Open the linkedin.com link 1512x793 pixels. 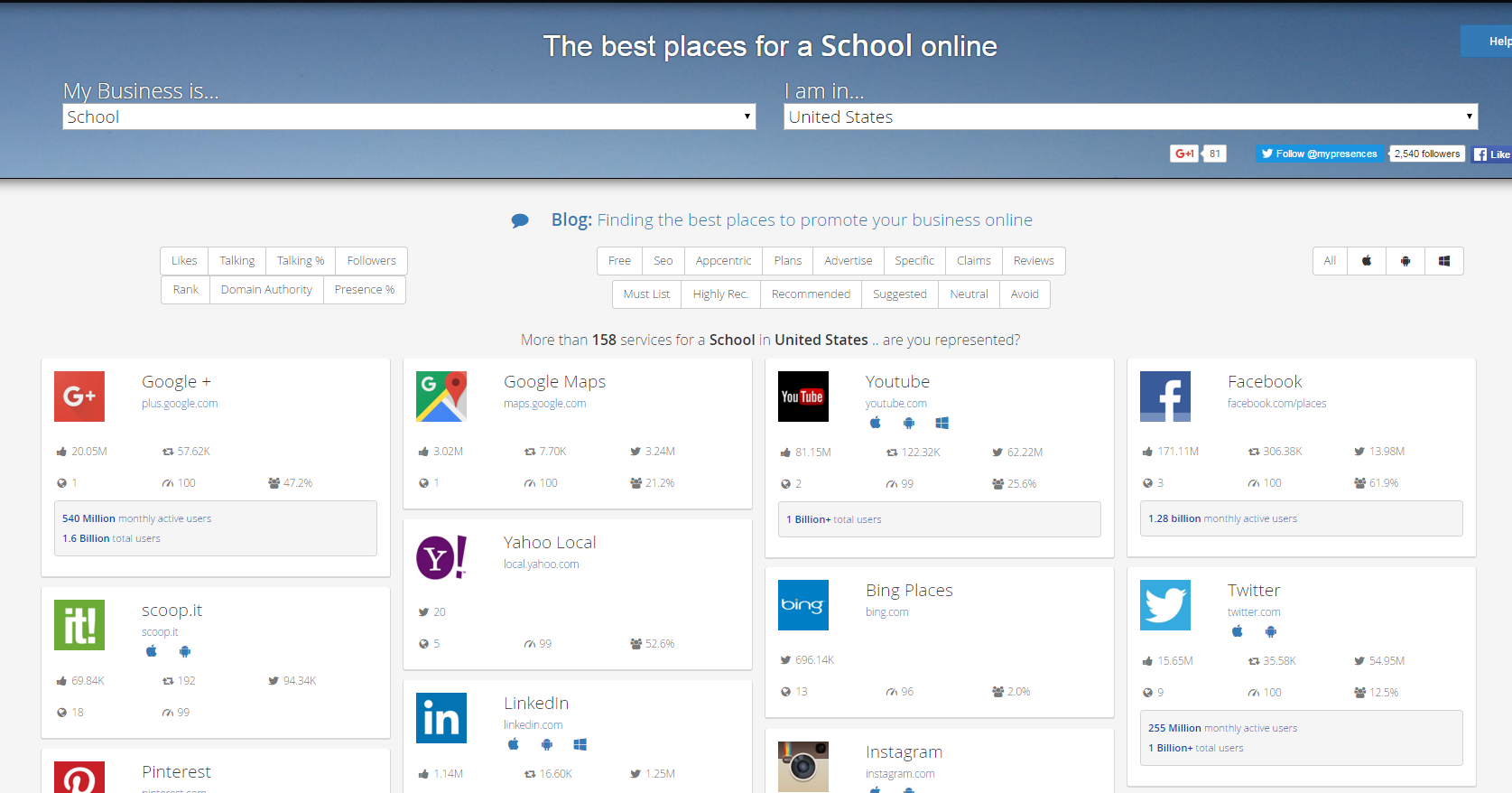click(533, 725)
